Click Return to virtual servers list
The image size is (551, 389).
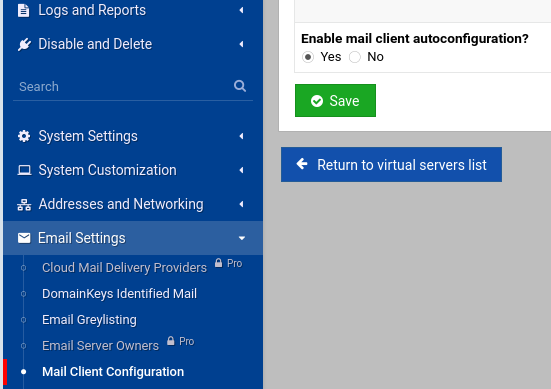click(x=391, y=164)
